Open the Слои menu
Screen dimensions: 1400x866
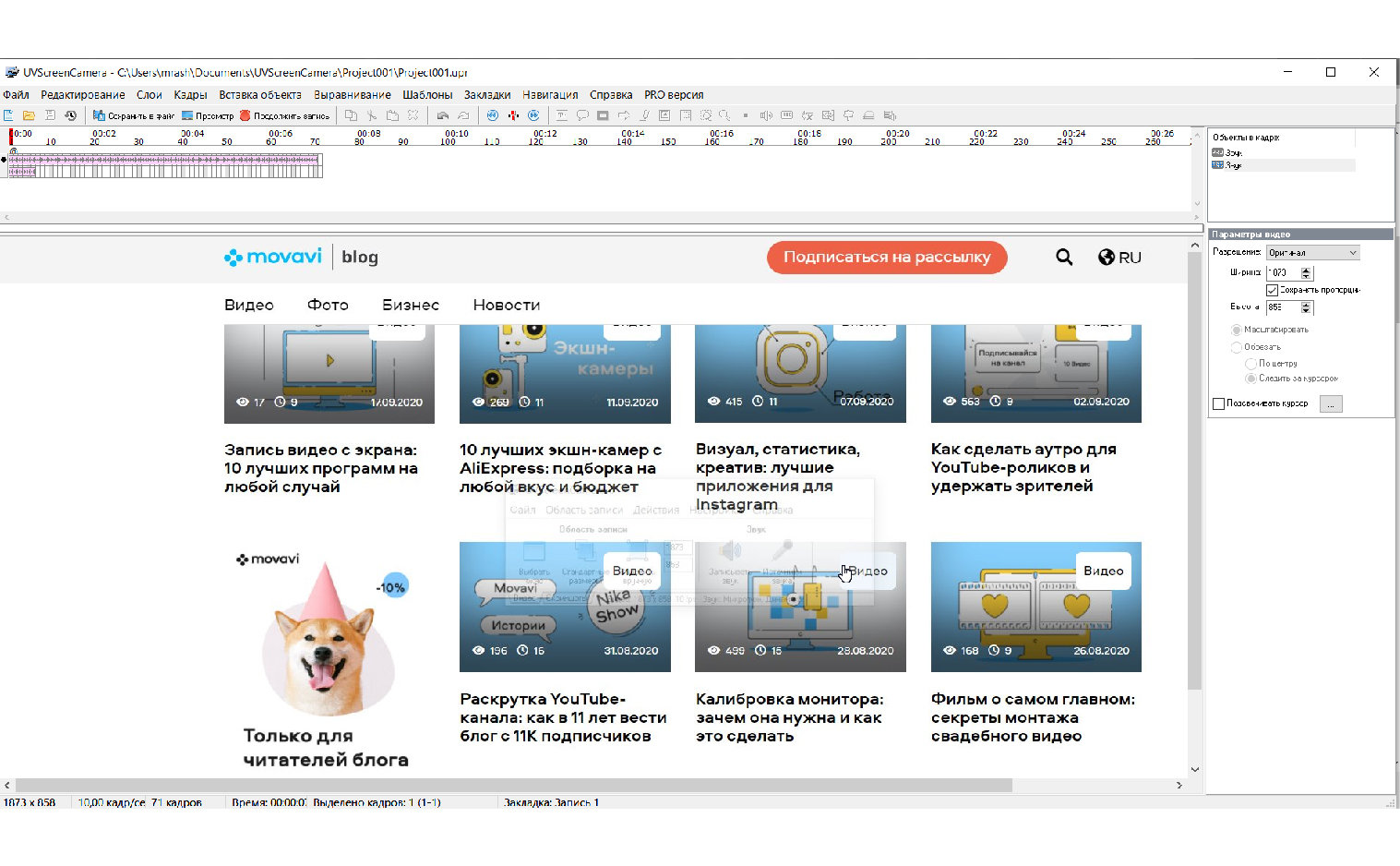point(149,95)
